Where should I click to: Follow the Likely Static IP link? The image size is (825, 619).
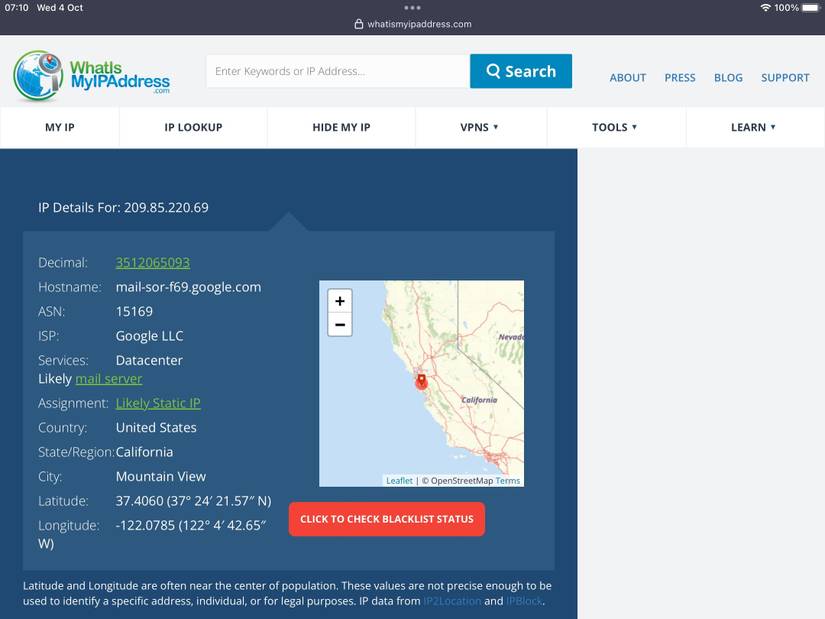(157, 403)
